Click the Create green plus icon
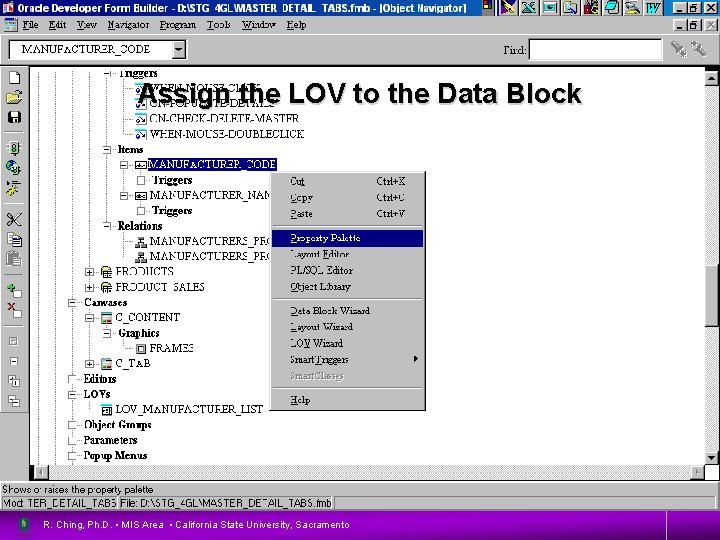This screenshot has height=540, width=720. point(14,290)
